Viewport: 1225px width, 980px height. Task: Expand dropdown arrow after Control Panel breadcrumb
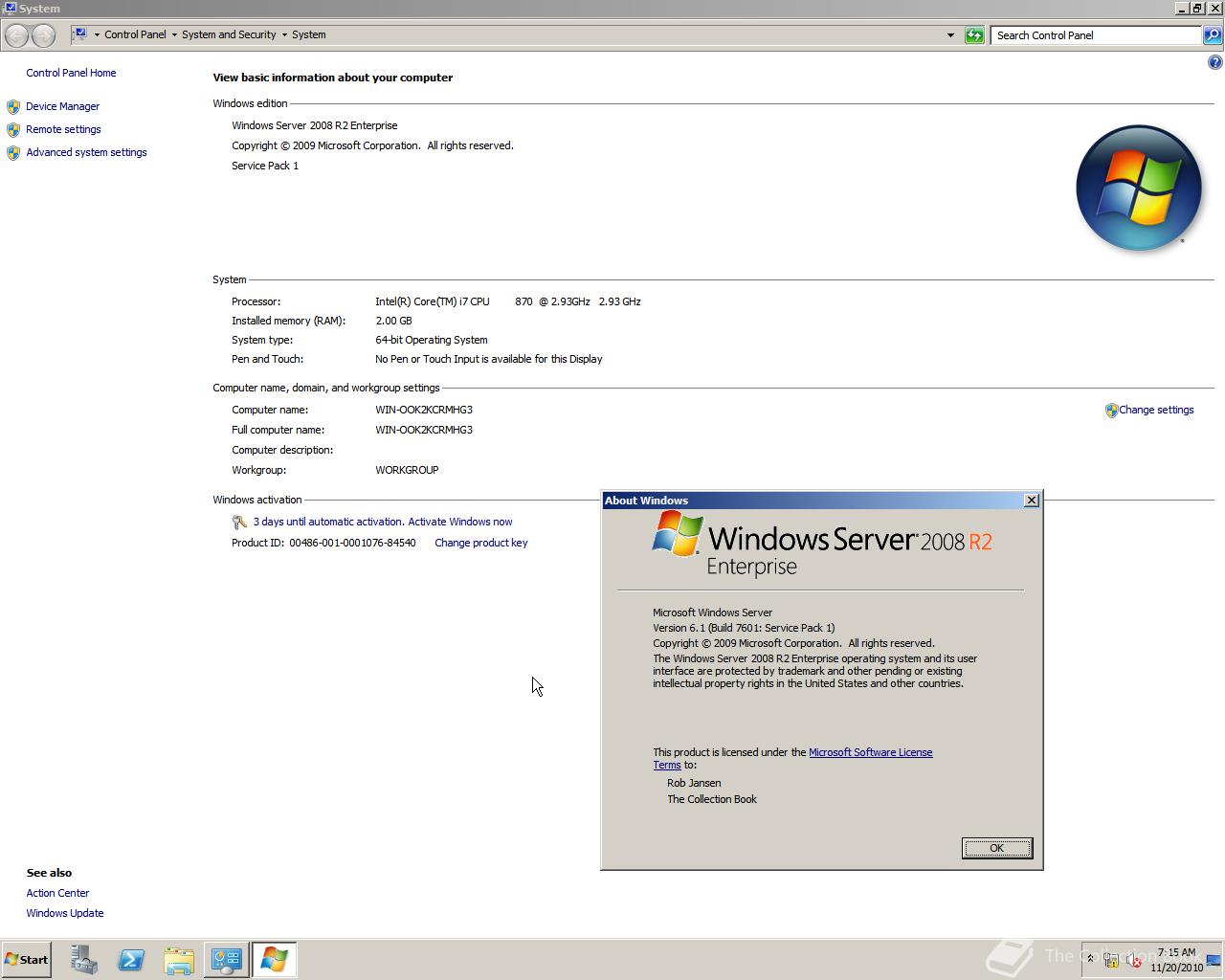pyautogui.click(x=174, y=35)
